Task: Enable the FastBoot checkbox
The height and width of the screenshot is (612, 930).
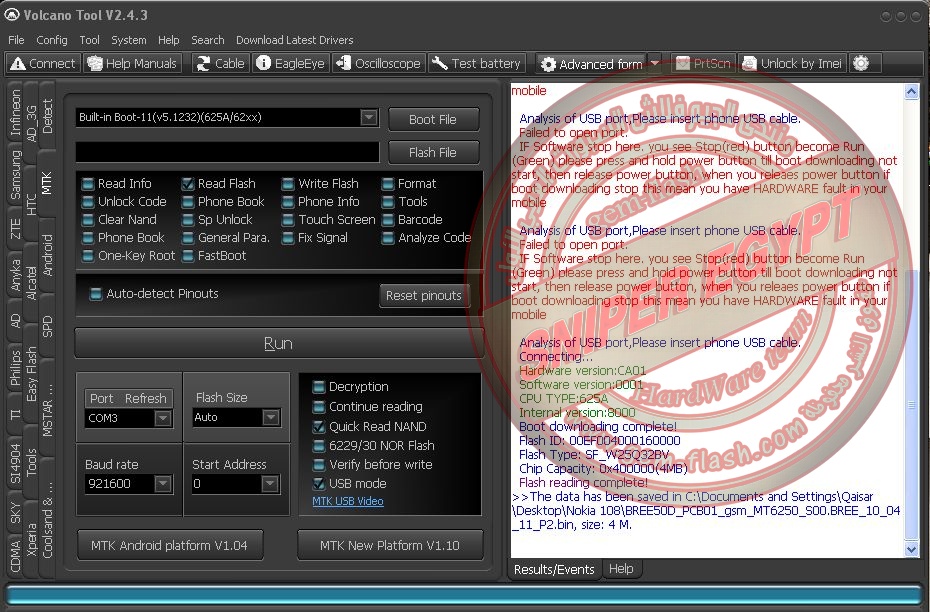Action: (x=188, y=256)
